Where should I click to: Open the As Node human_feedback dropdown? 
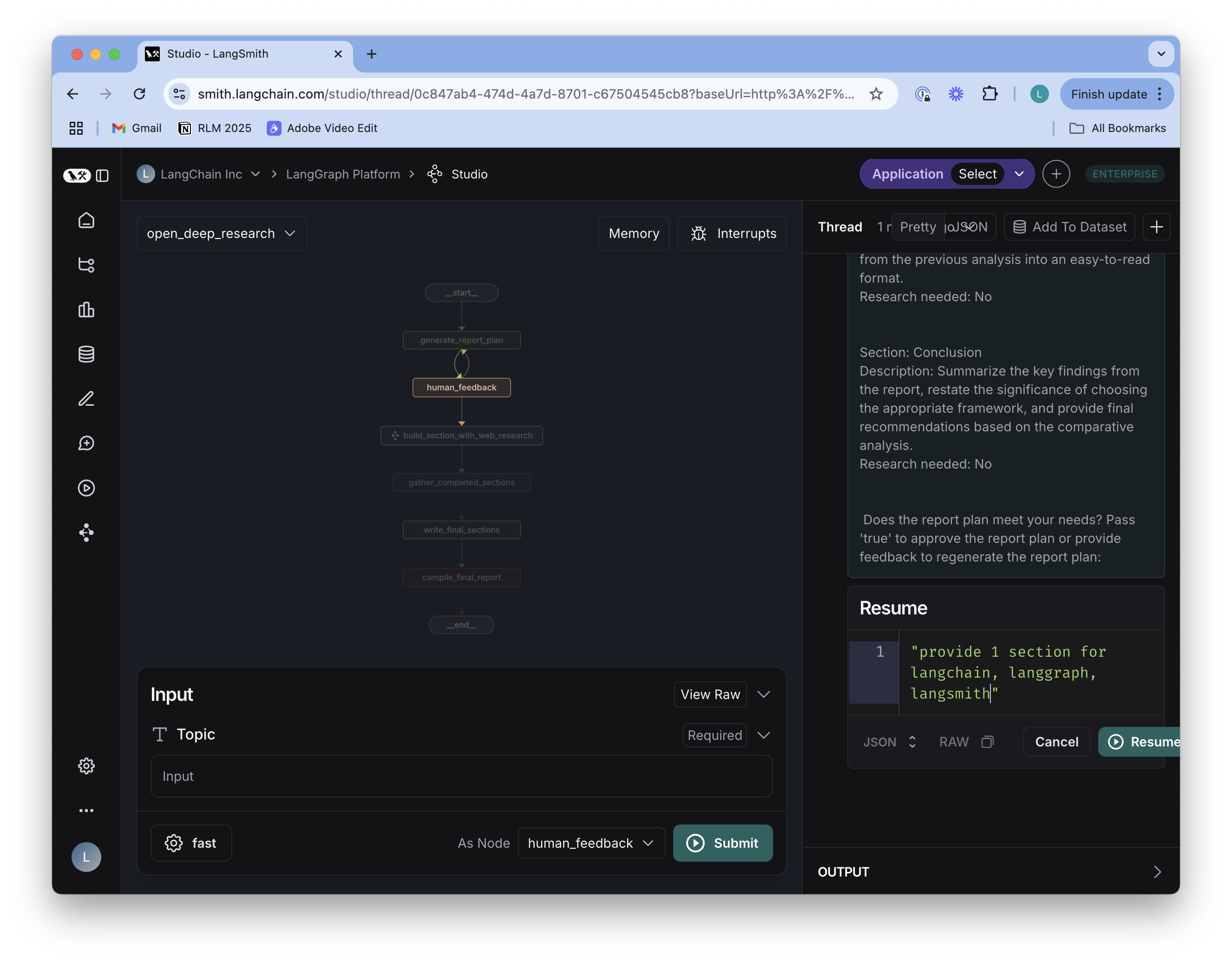tap(590, 843)
